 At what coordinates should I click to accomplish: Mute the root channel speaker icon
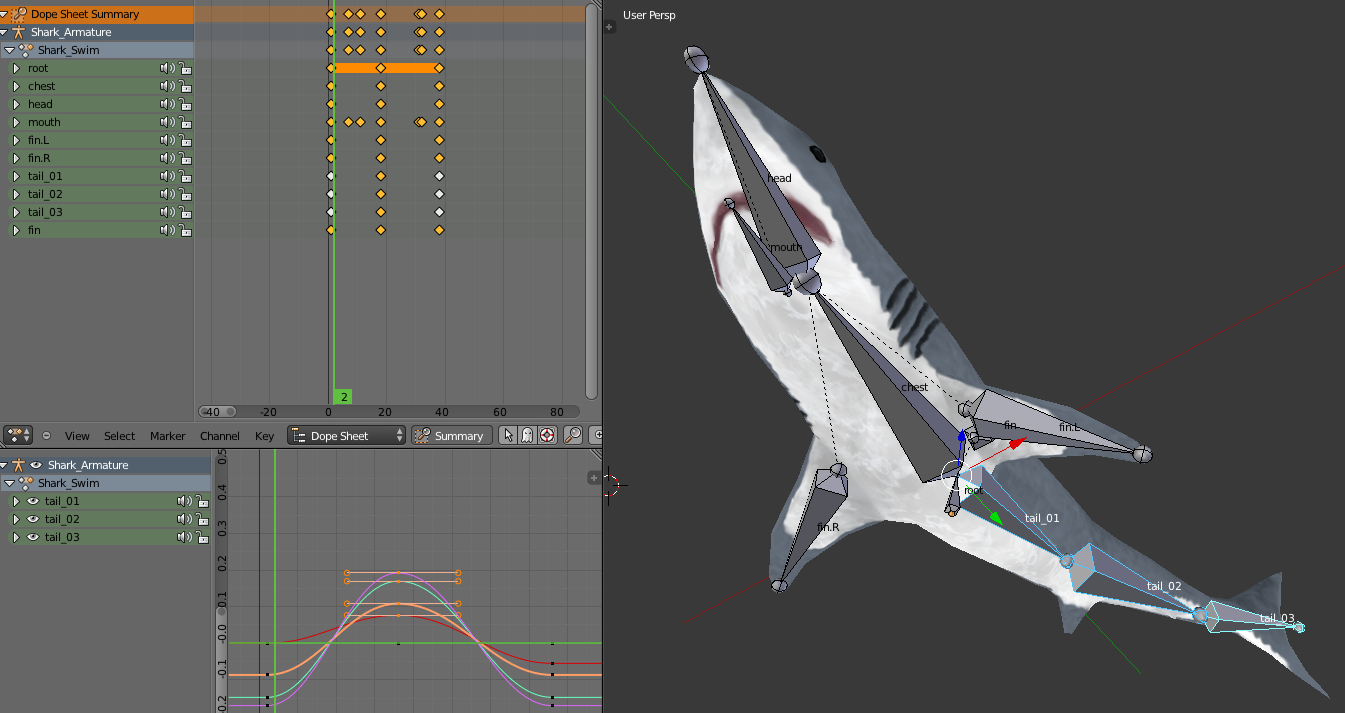coord(167,68)
